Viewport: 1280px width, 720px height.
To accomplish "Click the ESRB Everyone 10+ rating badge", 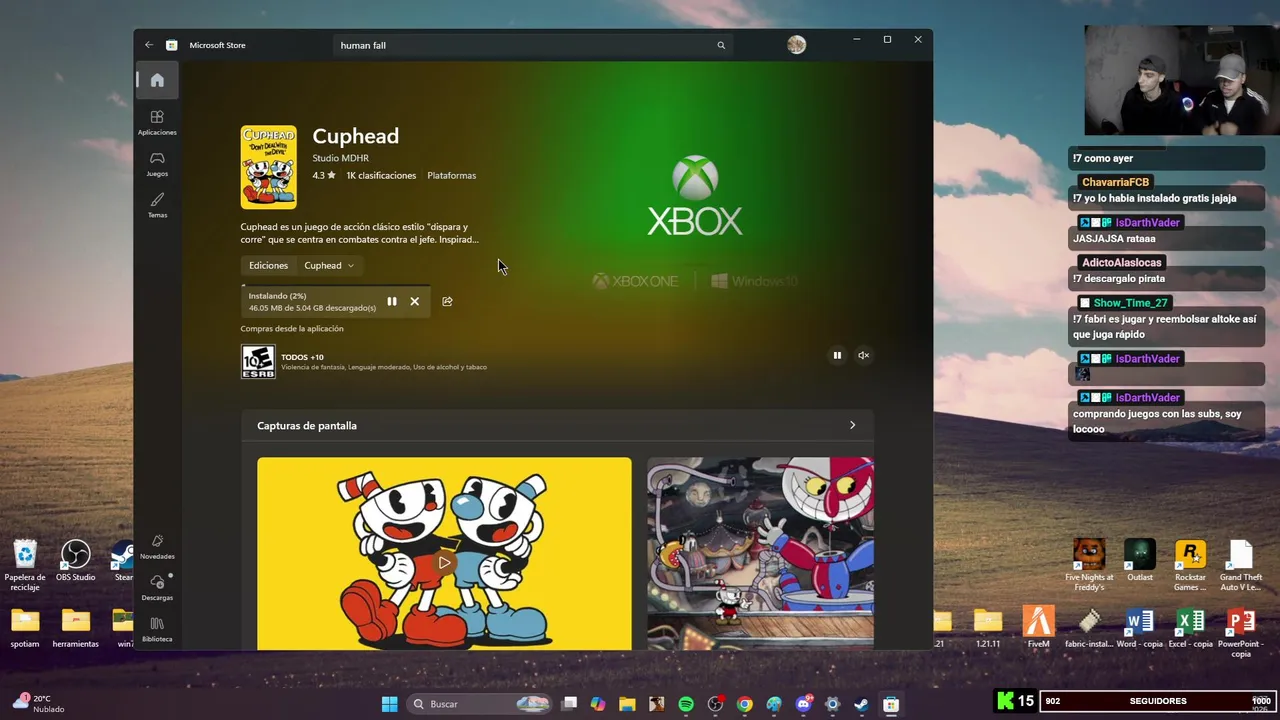I will tap(258, 361).
